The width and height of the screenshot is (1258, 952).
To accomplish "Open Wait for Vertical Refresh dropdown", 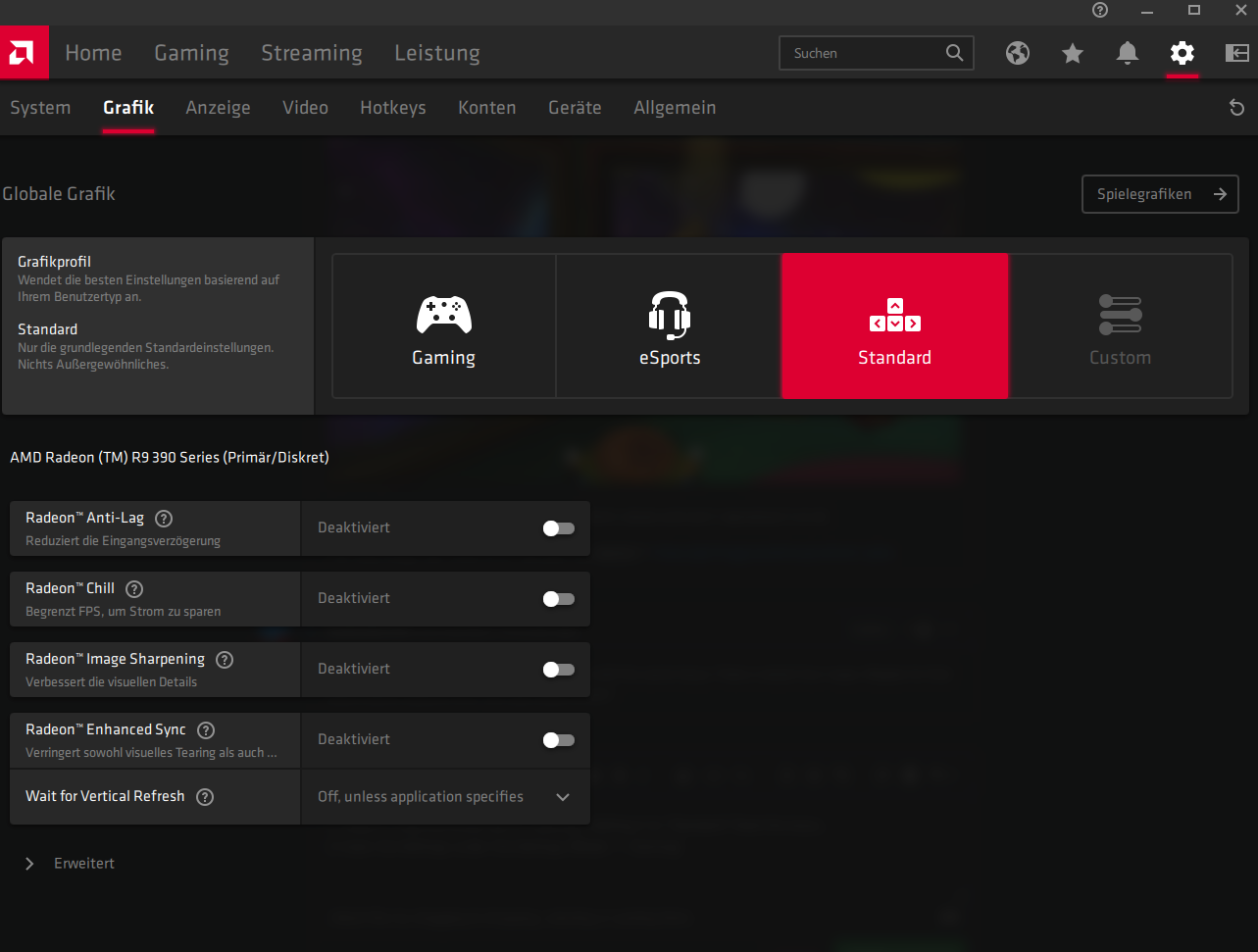I will [x=445, y=797].
